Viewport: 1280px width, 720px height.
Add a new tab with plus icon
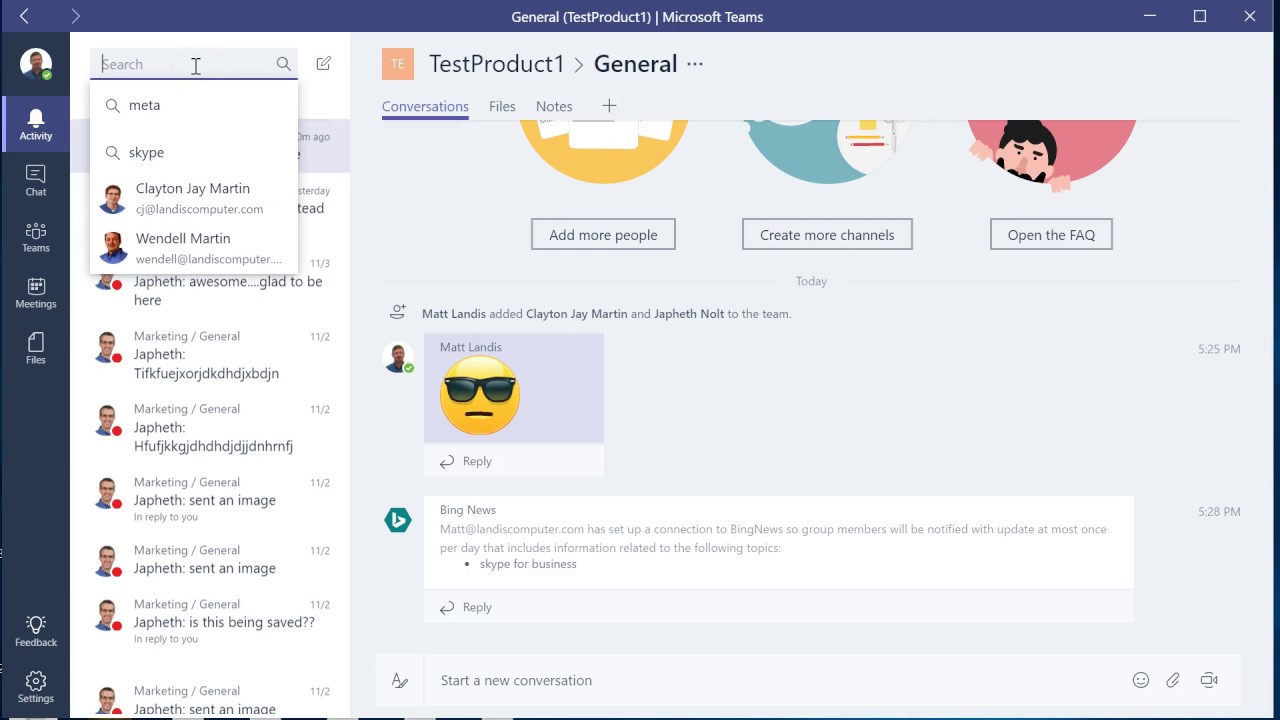(609, 105)
